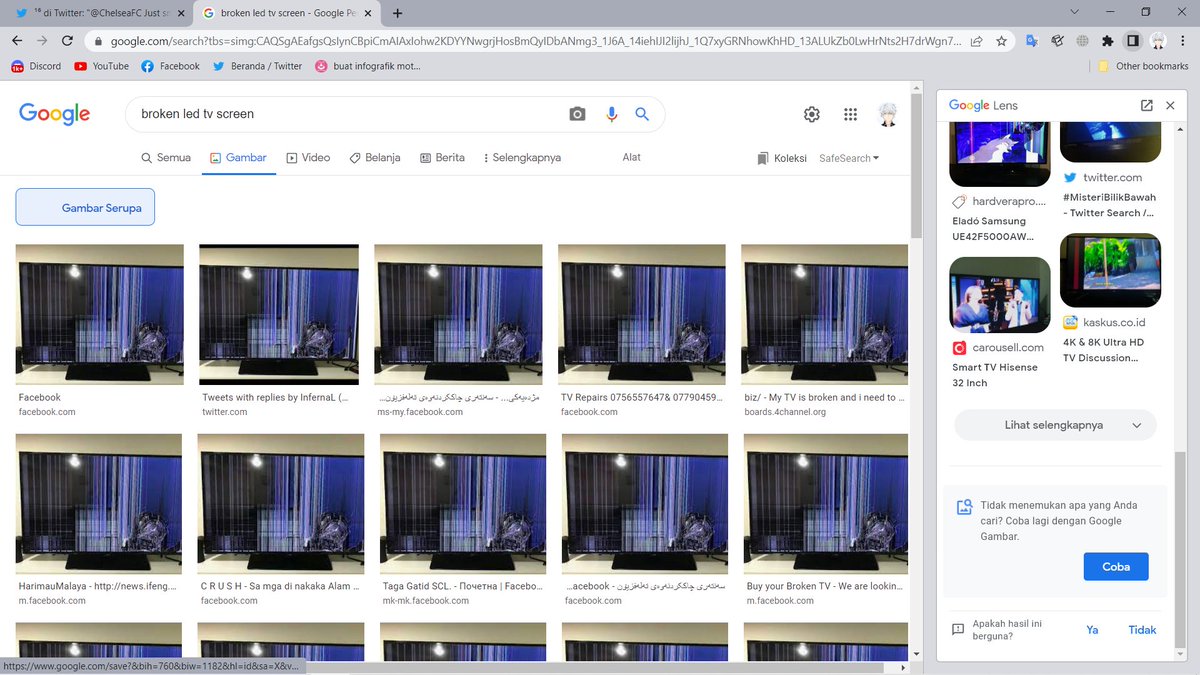Click the boards.4channel.org source link

(785, 412)
